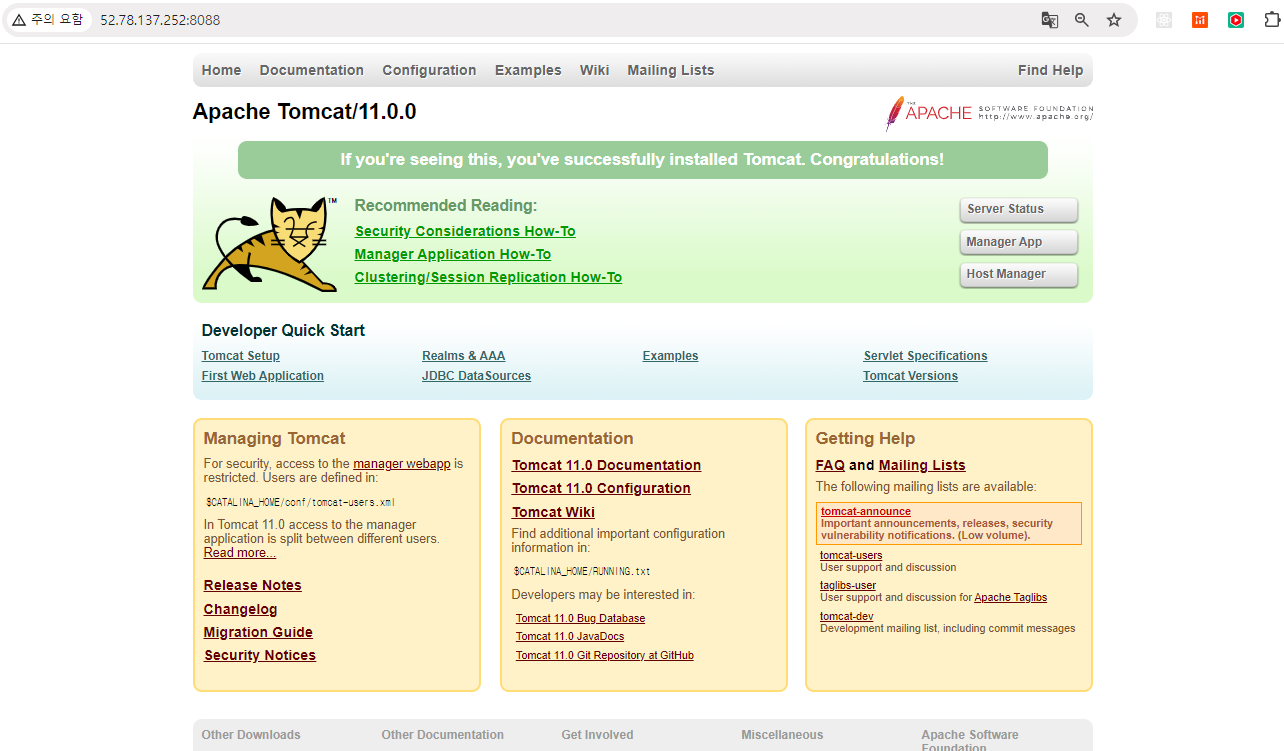This screenshot has height=751, width=1284.
Task: Open the Servlet Specifications link
Action: 925,356
